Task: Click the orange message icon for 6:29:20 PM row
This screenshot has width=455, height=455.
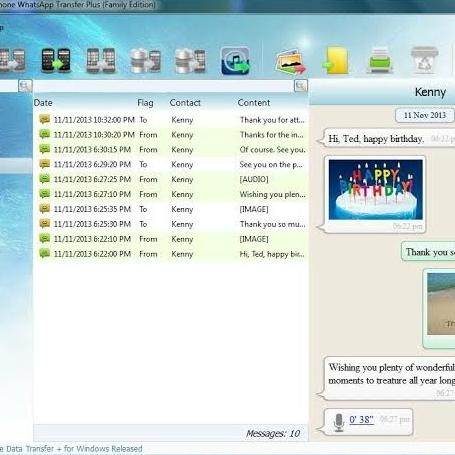Action: (44, 164)
